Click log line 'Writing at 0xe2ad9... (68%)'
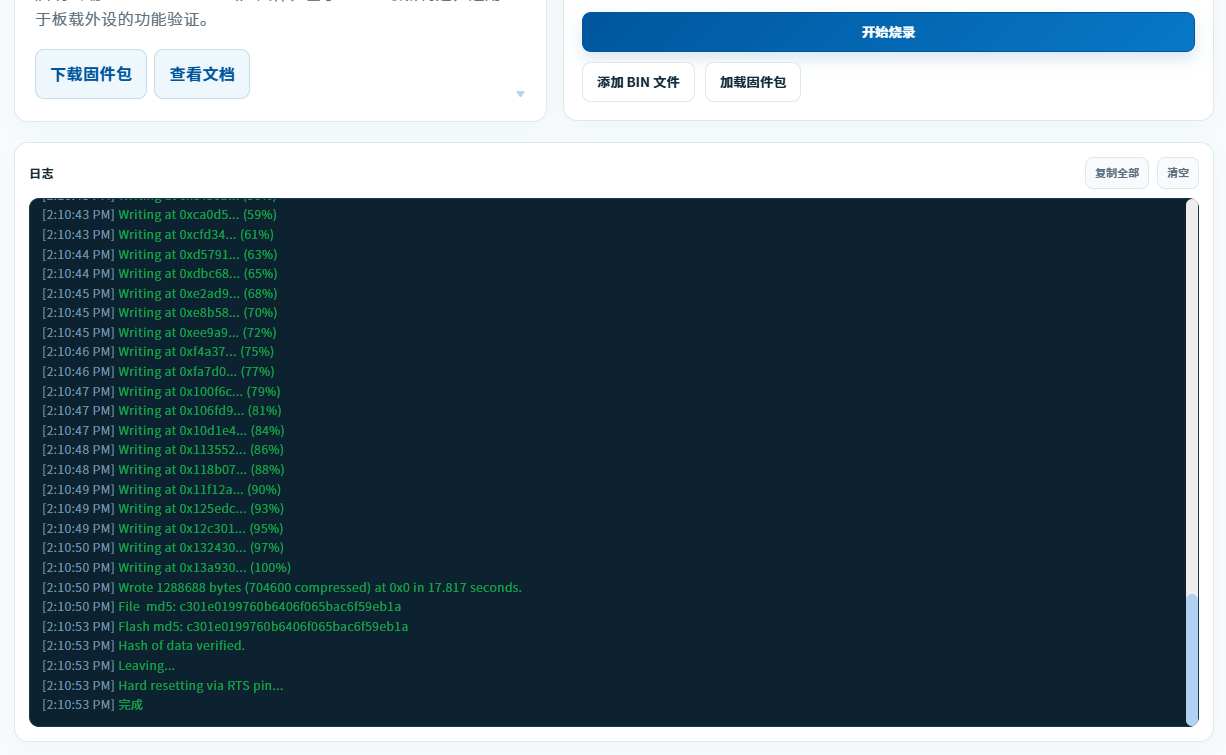Viewport: 1226px width, 755px height. click(x=160, y=294)
